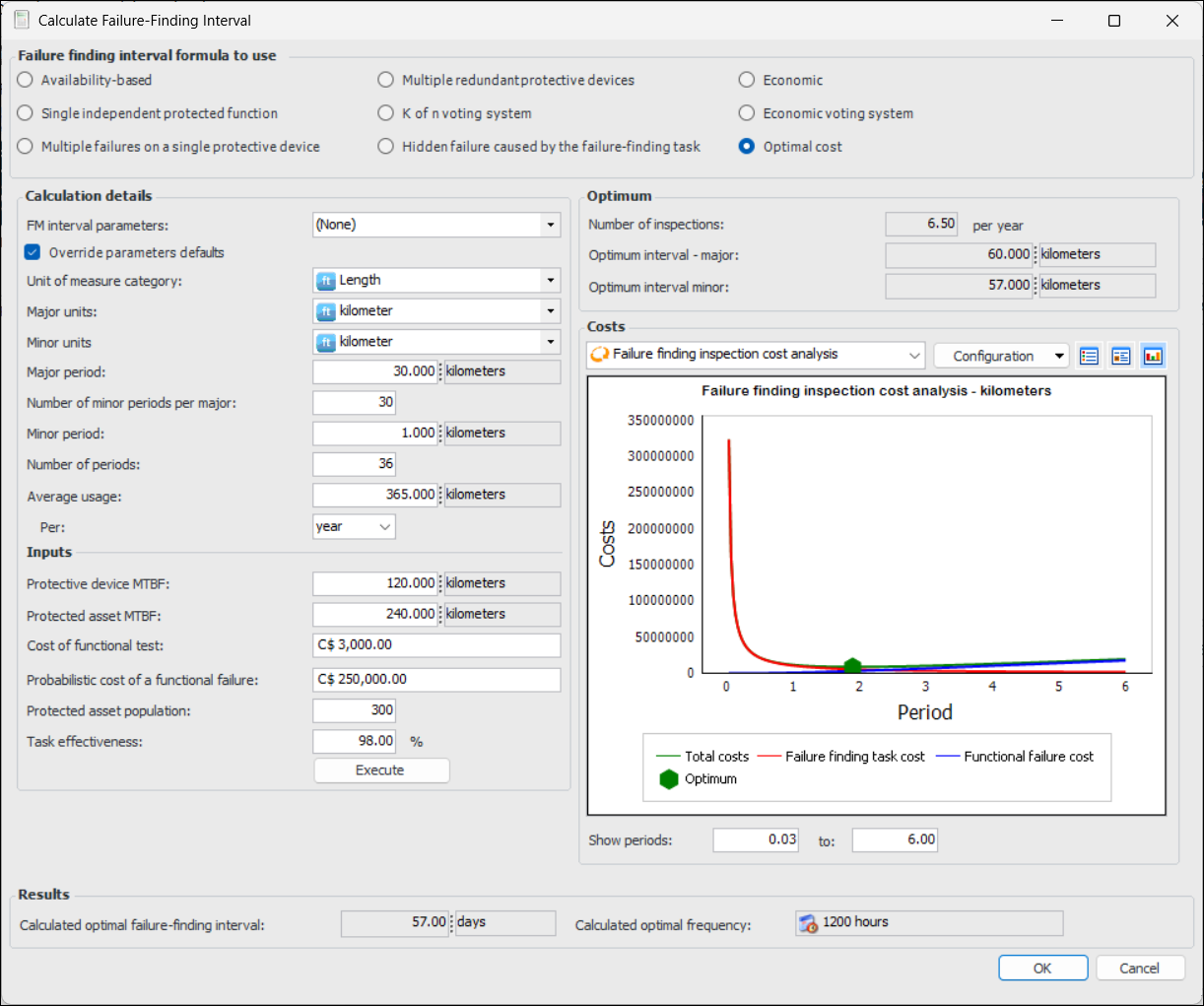The height and width of the screenshot is (1006, 1204).
Task: Click the detail view icon in Costs toolbar
Action: 1120,356
